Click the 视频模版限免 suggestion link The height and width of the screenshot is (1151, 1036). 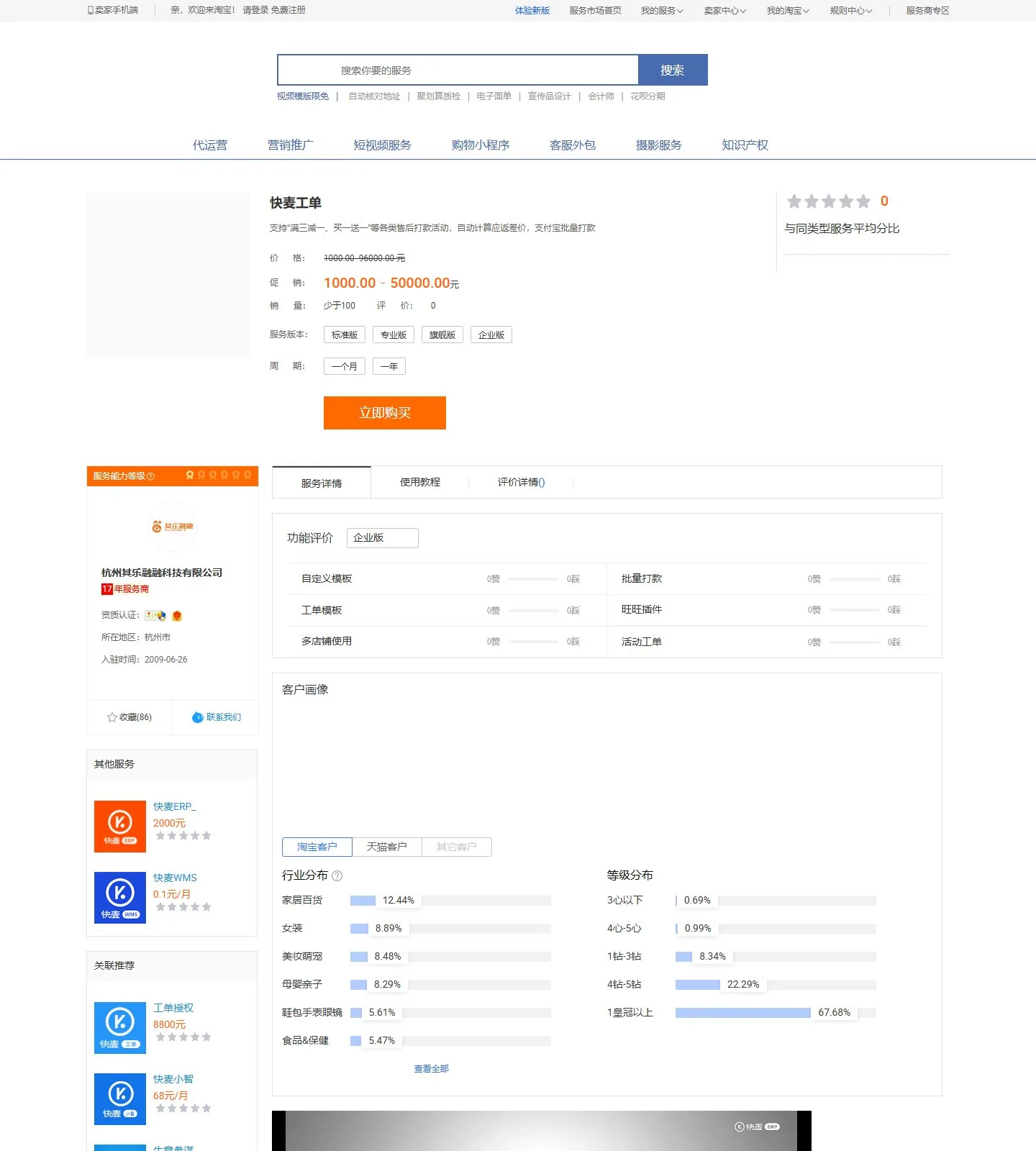coord(303,96)
